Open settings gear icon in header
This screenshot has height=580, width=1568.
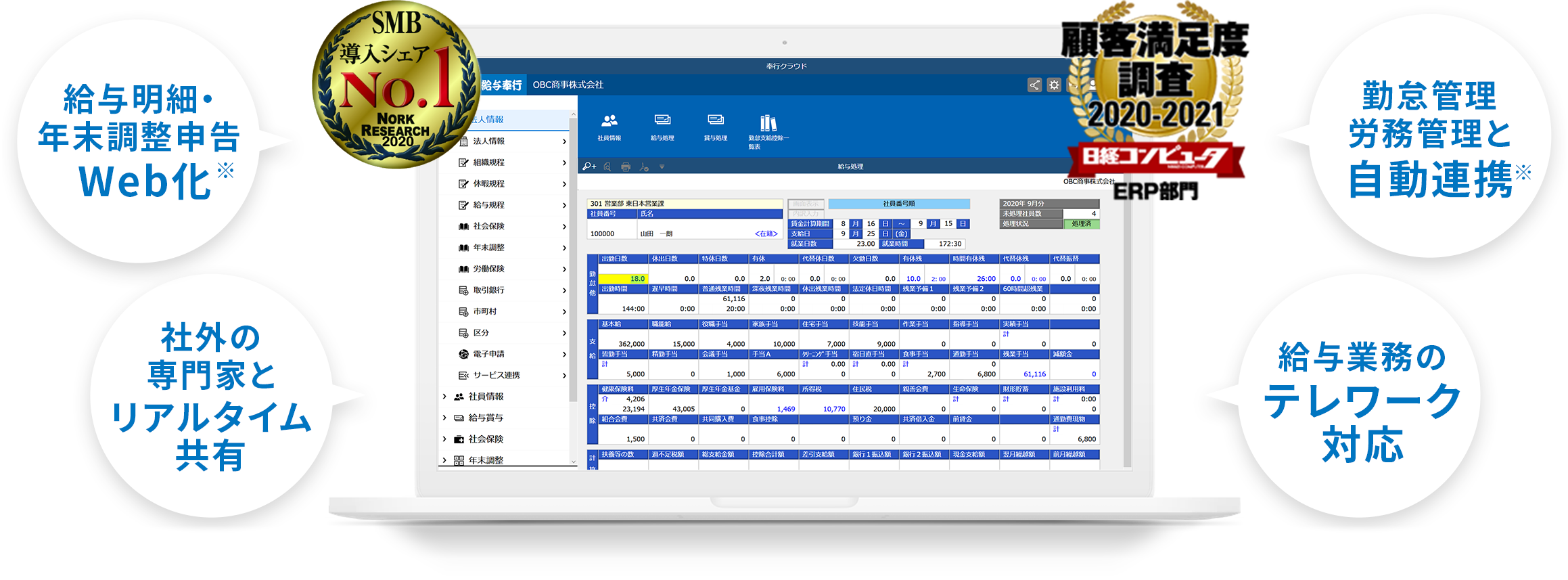click(x=1054, y=85)
